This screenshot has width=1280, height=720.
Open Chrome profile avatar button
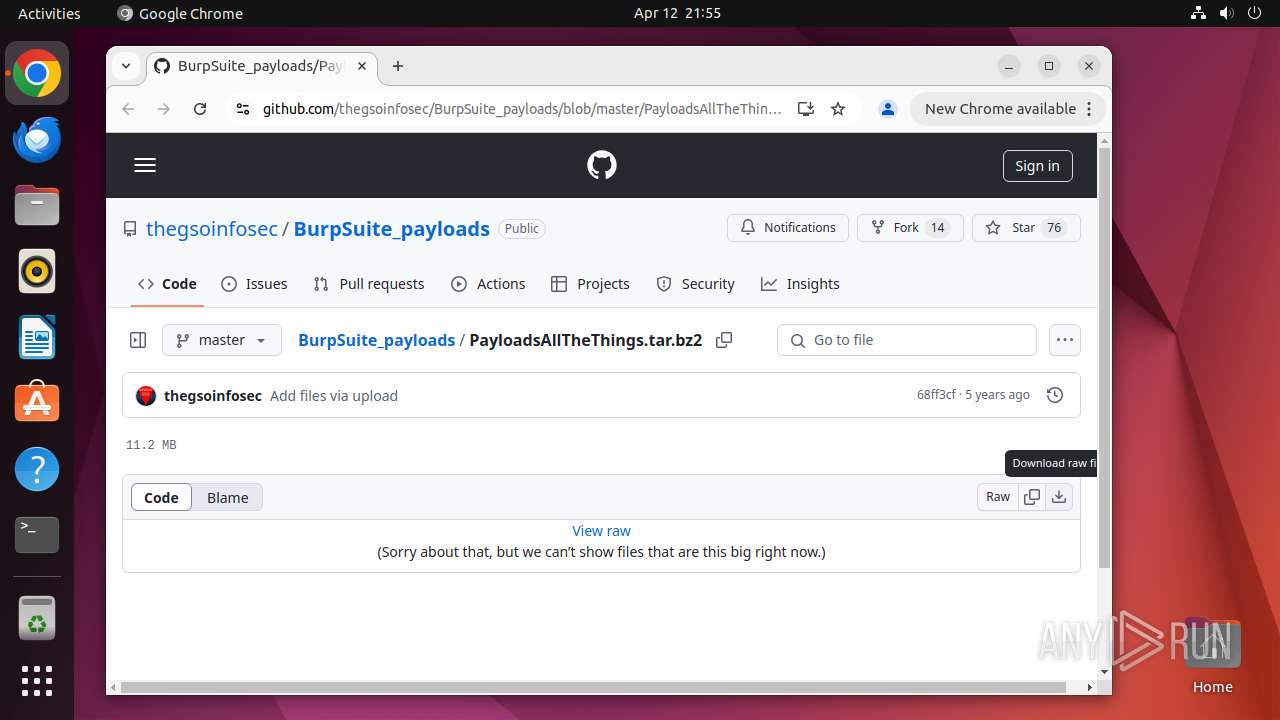pos(888,109)
